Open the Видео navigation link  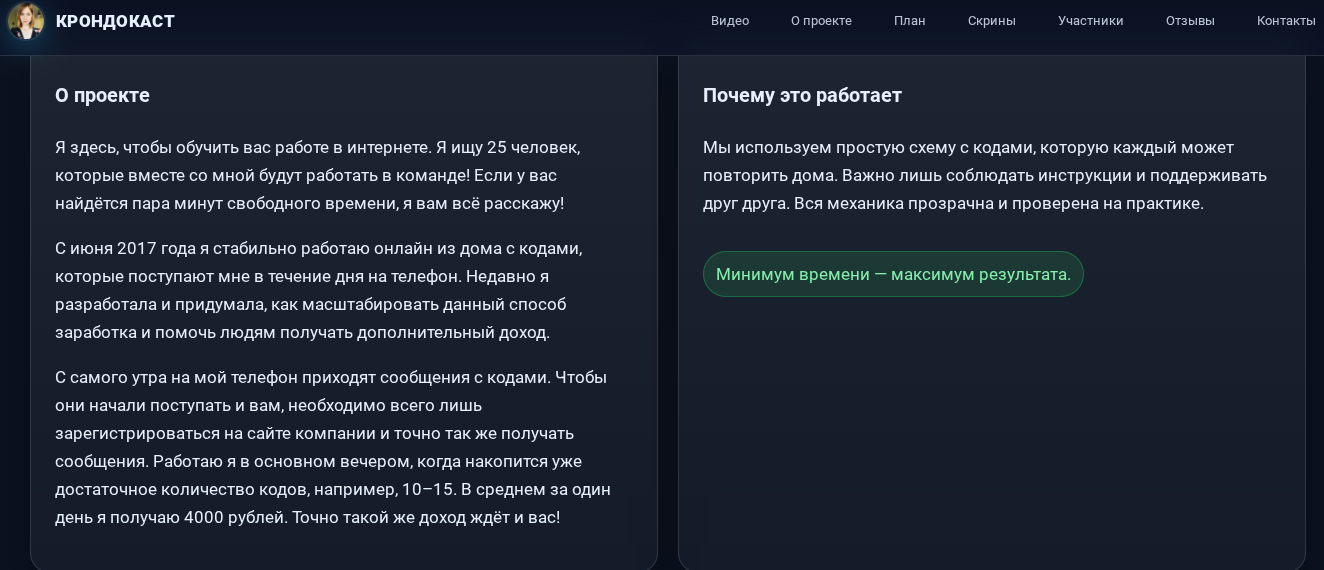click(729, 21)
